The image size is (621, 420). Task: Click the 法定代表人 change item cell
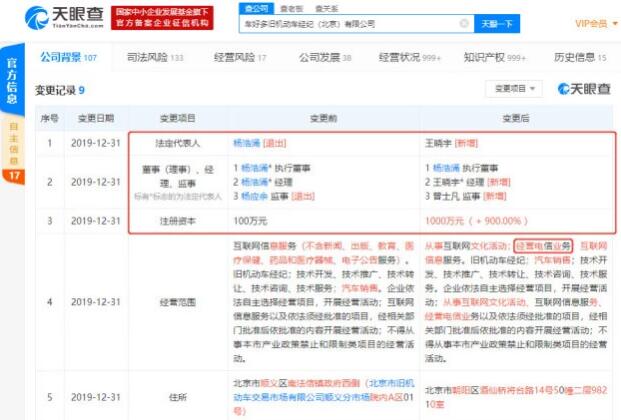click(x=178, y=143)
